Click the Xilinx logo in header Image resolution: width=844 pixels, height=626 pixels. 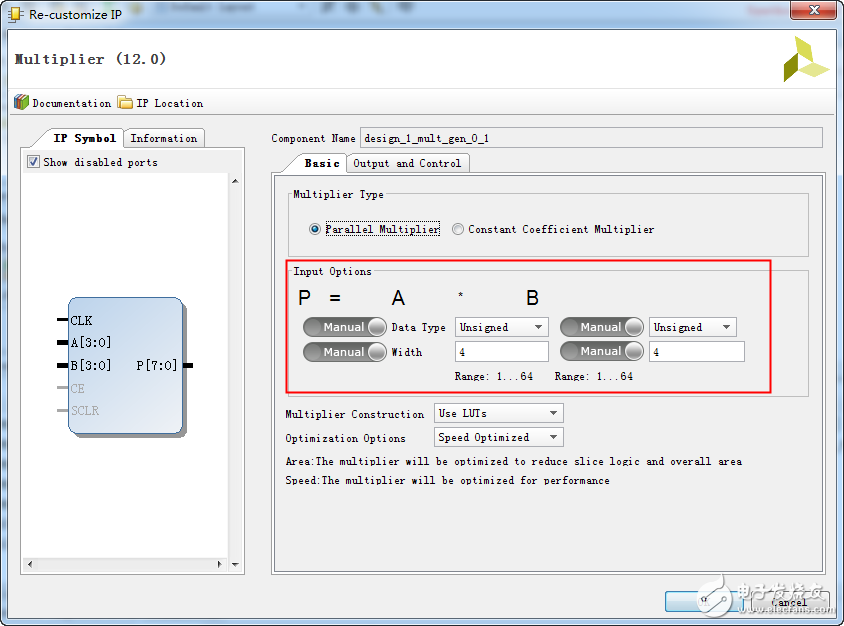tap(806, 60)
